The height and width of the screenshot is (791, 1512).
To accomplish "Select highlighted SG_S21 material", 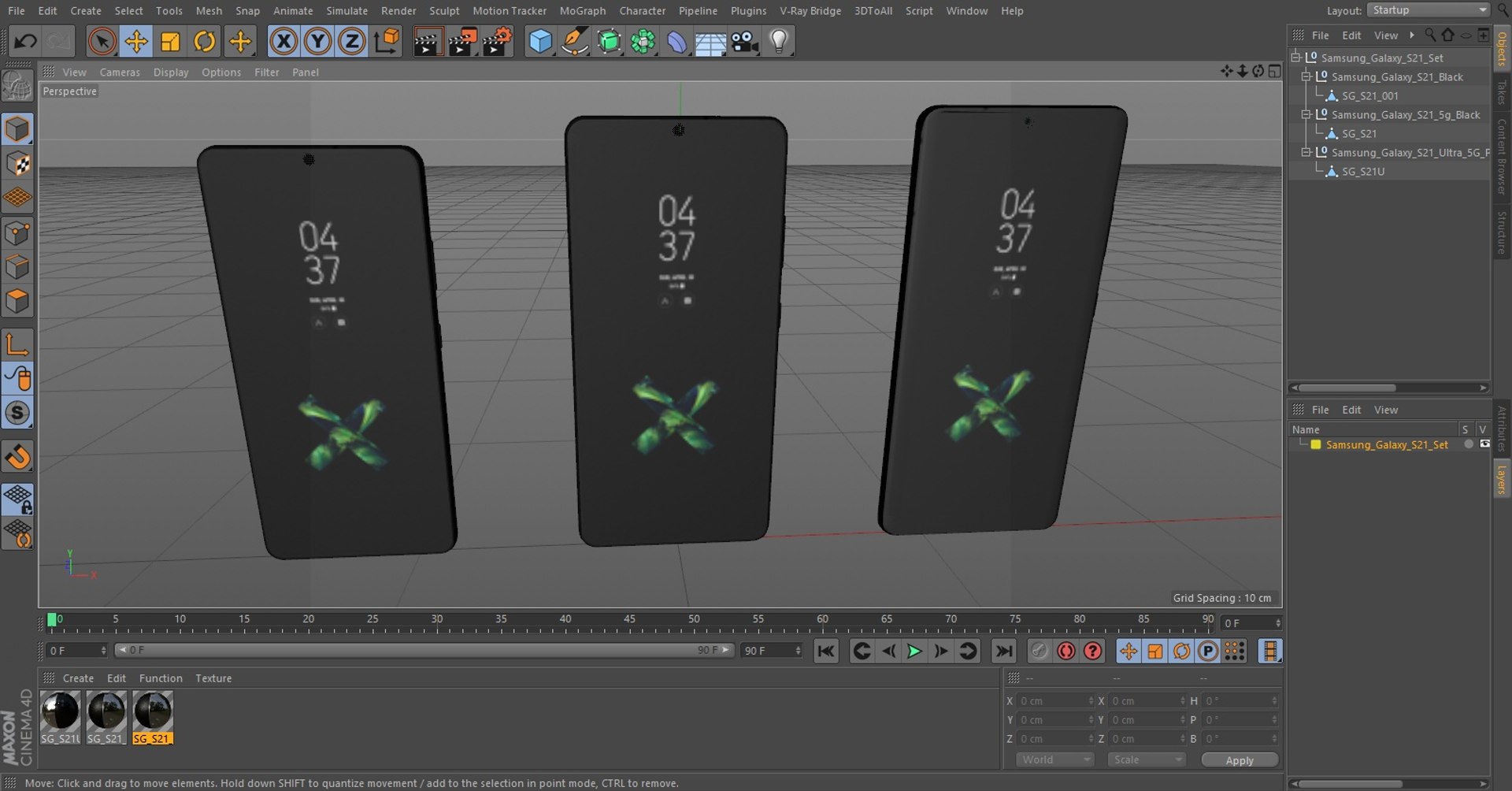I will (x=153, y=718).
